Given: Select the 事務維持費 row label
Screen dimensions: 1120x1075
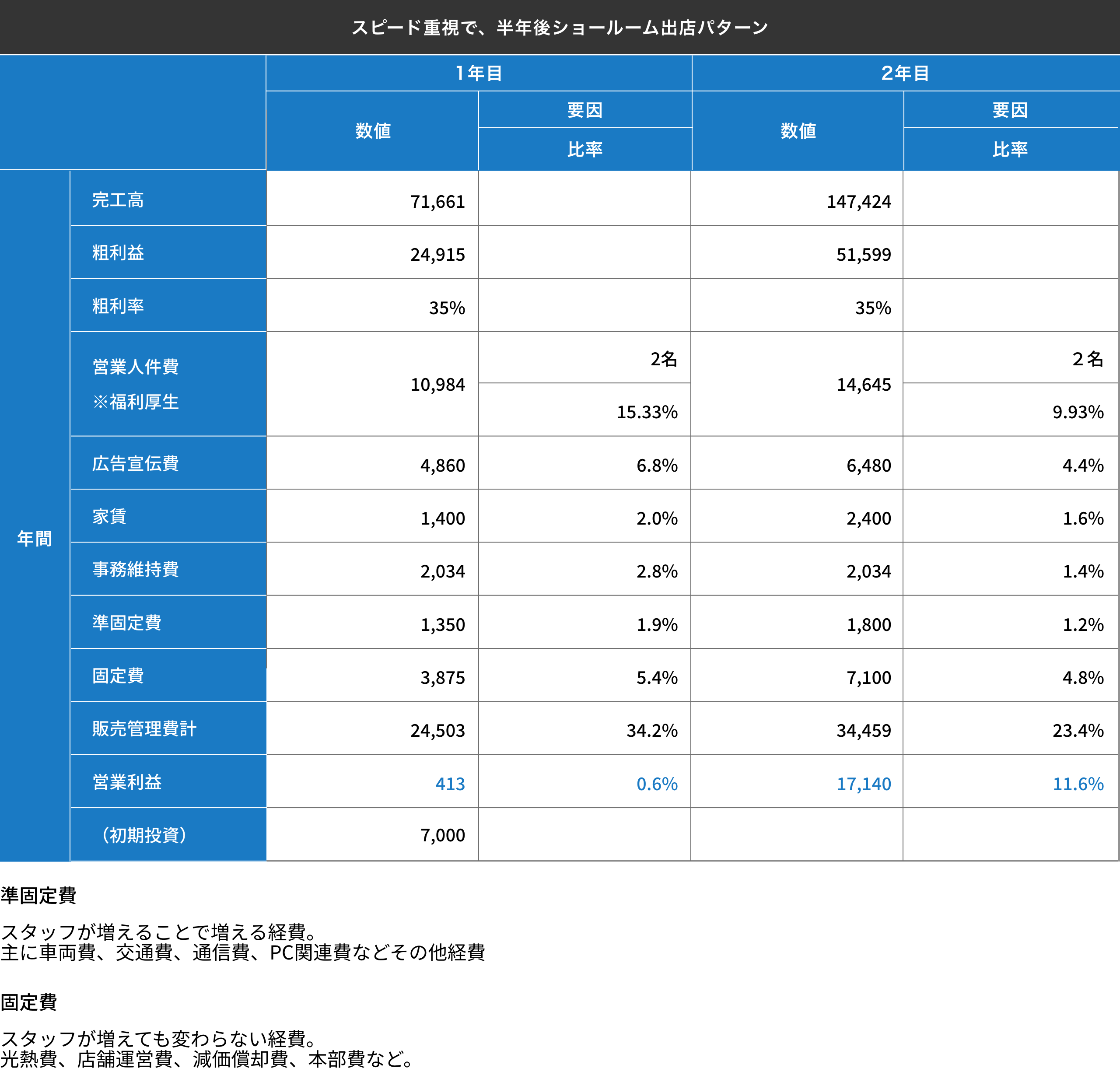Looking at the screenshot, I should pyautogui.click(x=136, y=569).
